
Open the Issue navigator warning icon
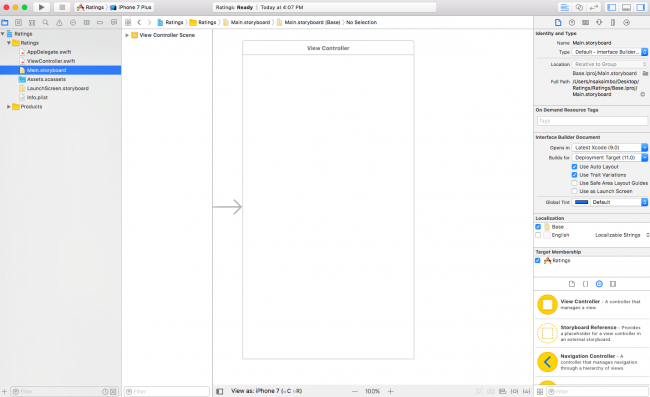[59, 22]
